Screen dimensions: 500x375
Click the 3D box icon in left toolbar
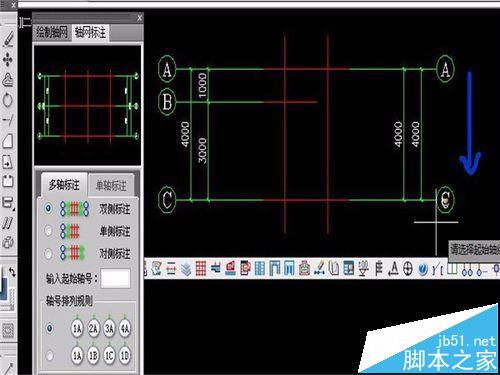[8, 243]
